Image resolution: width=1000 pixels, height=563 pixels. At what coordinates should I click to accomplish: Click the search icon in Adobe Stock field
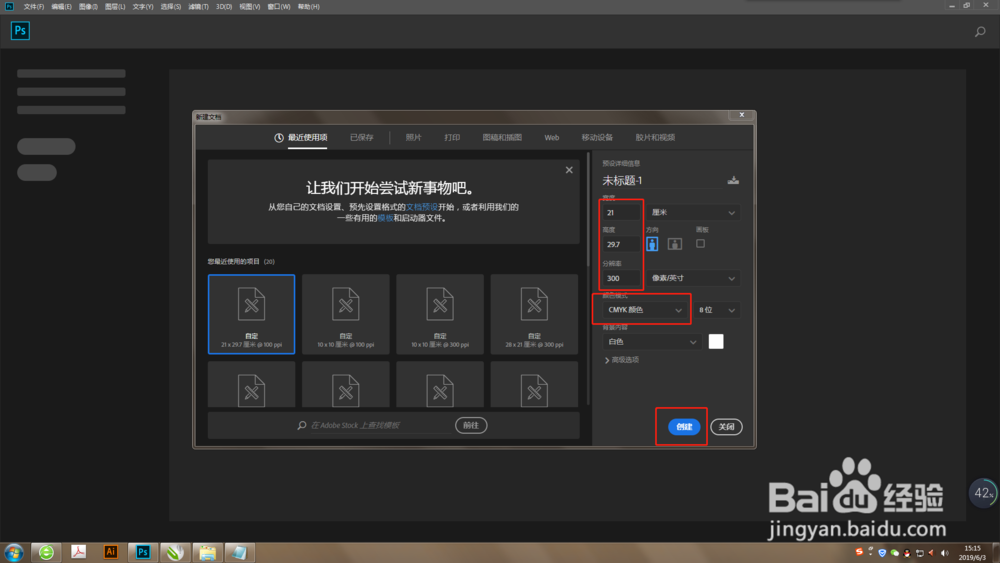pyautogui.click(x=302, y=425)
